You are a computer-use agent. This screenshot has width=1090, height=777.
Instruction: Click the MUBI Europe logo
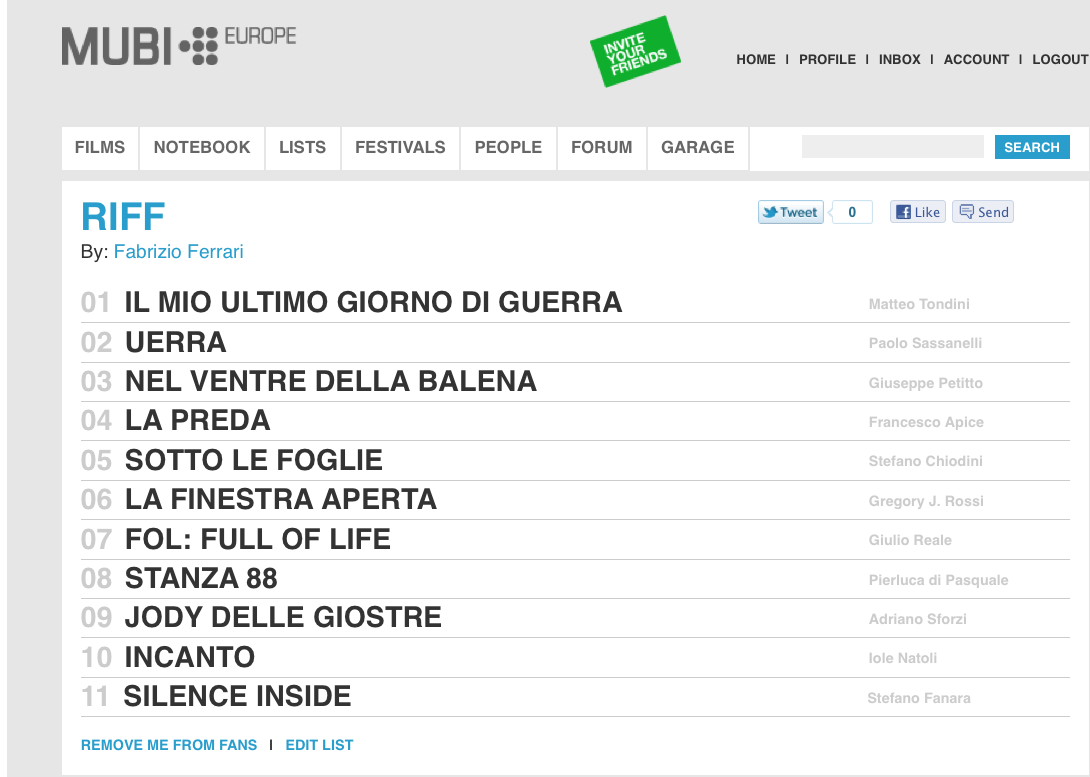click(x=179, y=46)
